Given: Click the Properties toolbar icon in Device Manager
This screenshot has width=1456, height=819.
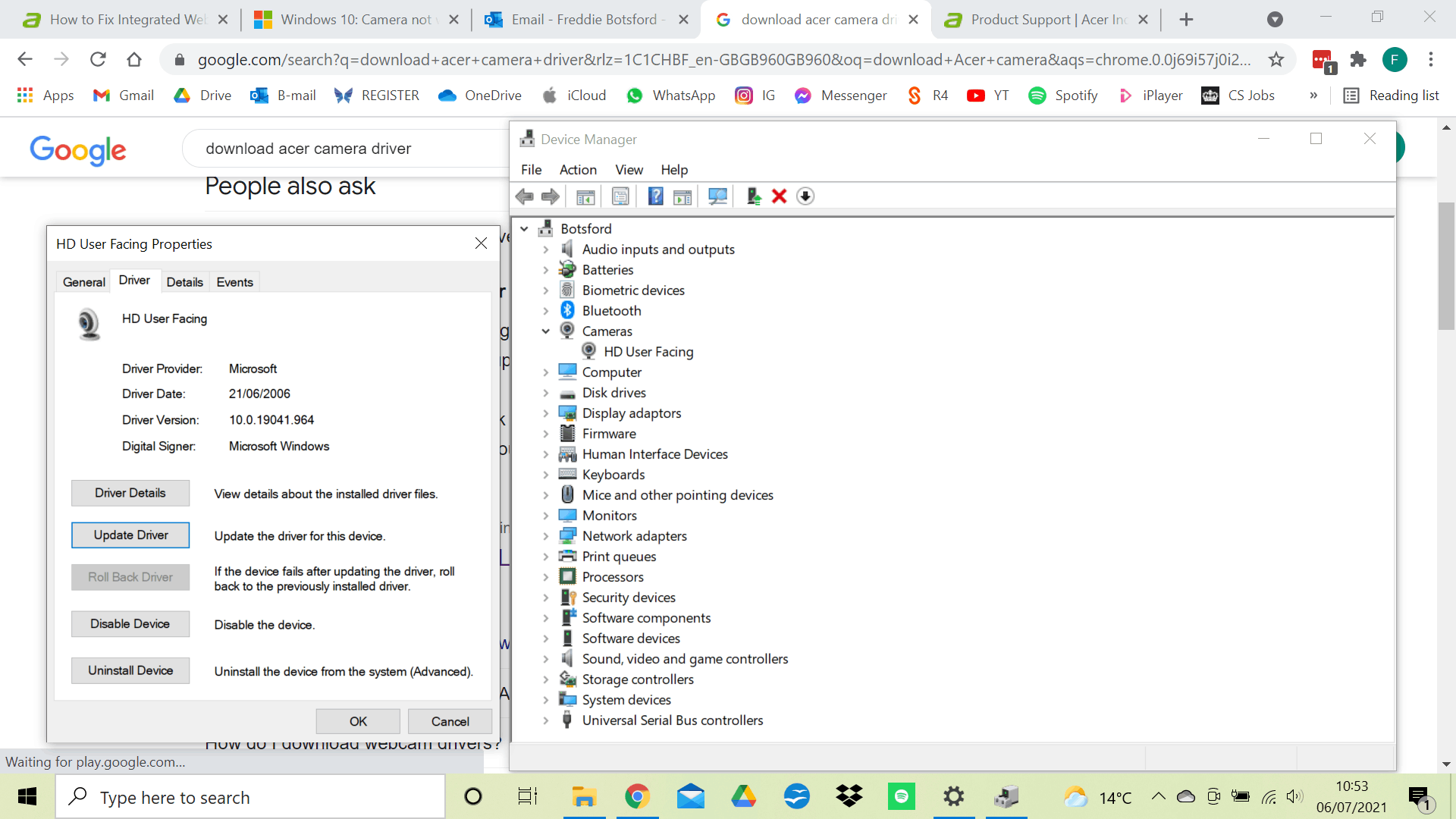Looking at the screenshot, I should (x=620, y=196).
